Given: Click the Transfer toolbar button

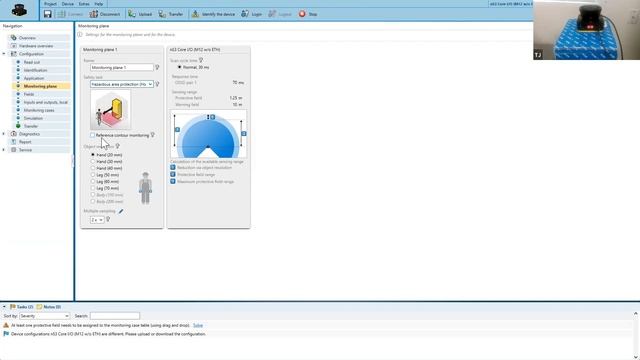Looking at the screenshot, I should pyautogui.click(x=171, y=14).
